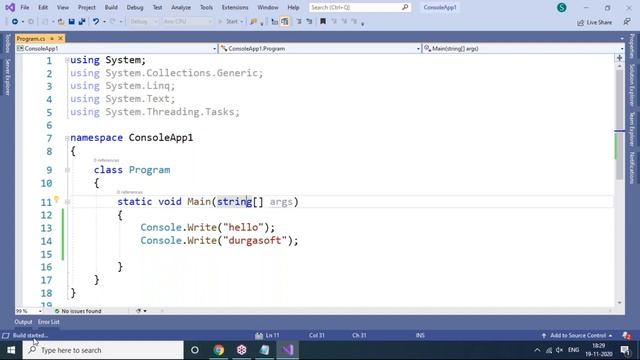Save the current file with disk icon
The height and width of the screenshot is (360, 640).
click(x=71, y=22)
